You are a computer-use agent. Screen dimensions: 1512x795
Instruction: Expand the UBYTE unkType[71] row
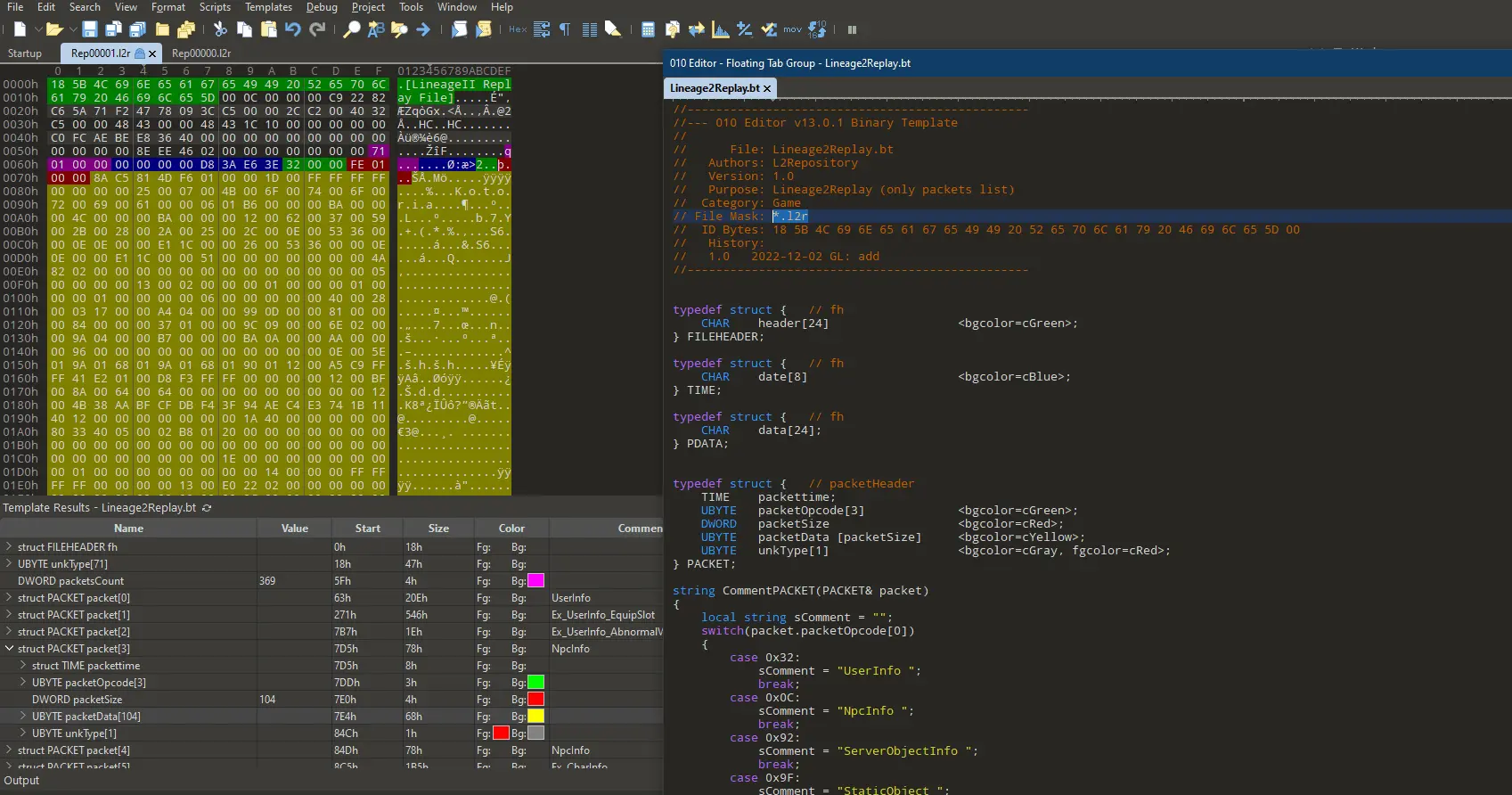coord(9,564)
